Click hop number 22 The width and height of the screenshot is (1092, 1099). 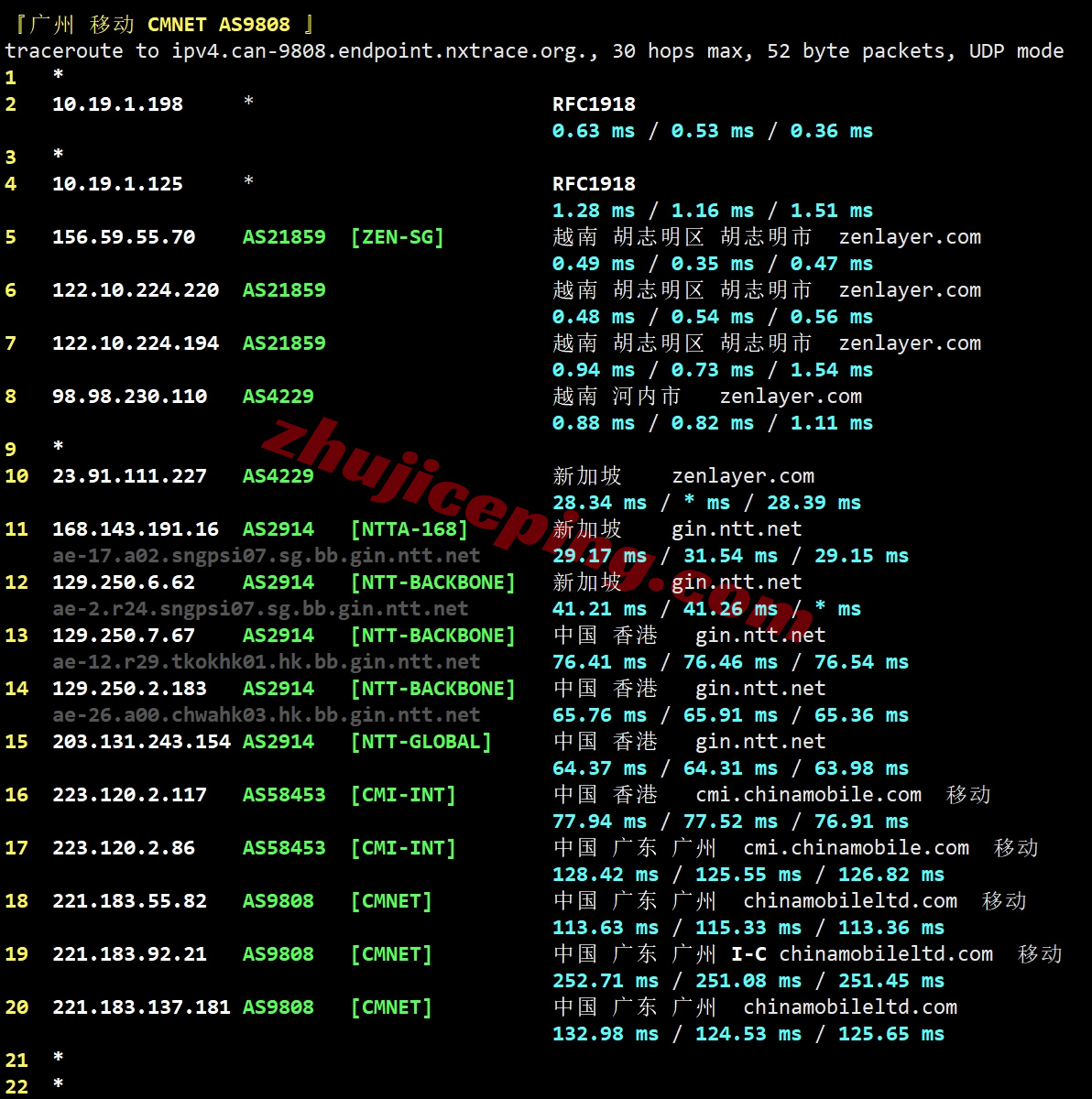[x=16, y=1087]
